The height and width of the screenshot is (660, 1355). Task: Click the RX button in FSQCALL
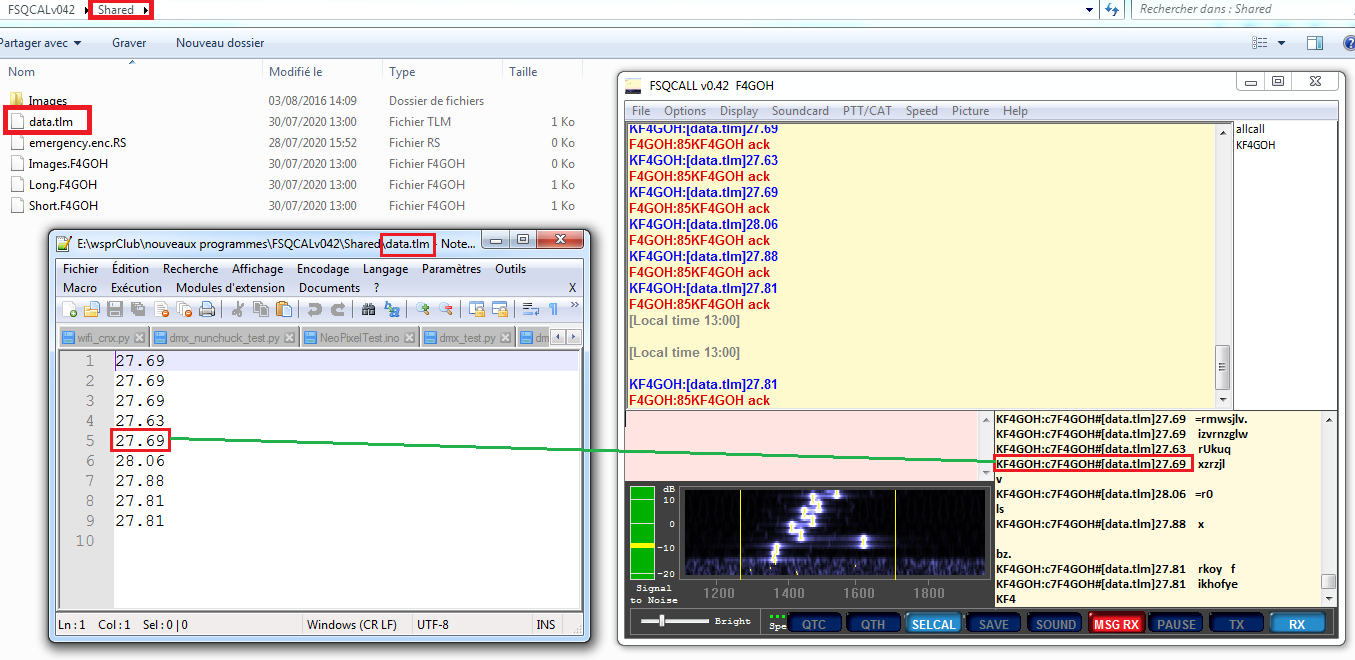coord(1297,624)
